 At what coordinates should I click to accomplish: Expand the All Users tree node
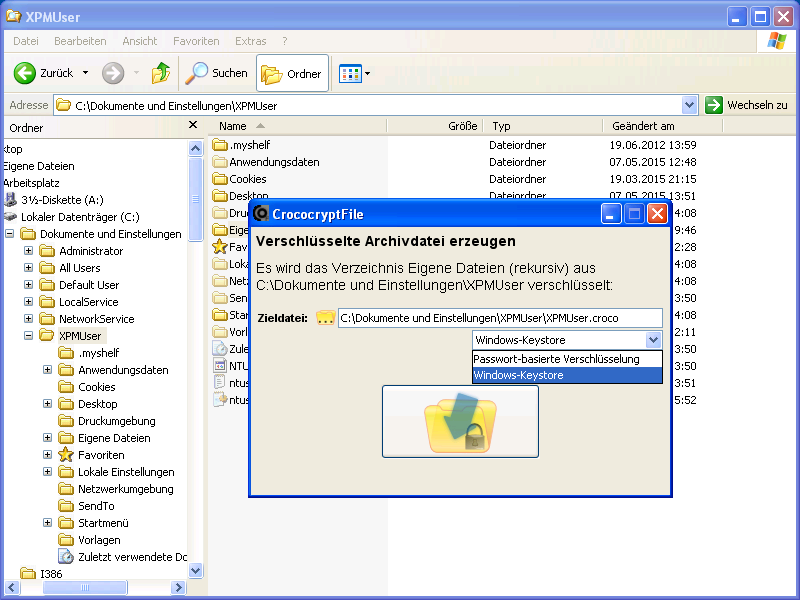pyautogui.click(x=29, y=268)
